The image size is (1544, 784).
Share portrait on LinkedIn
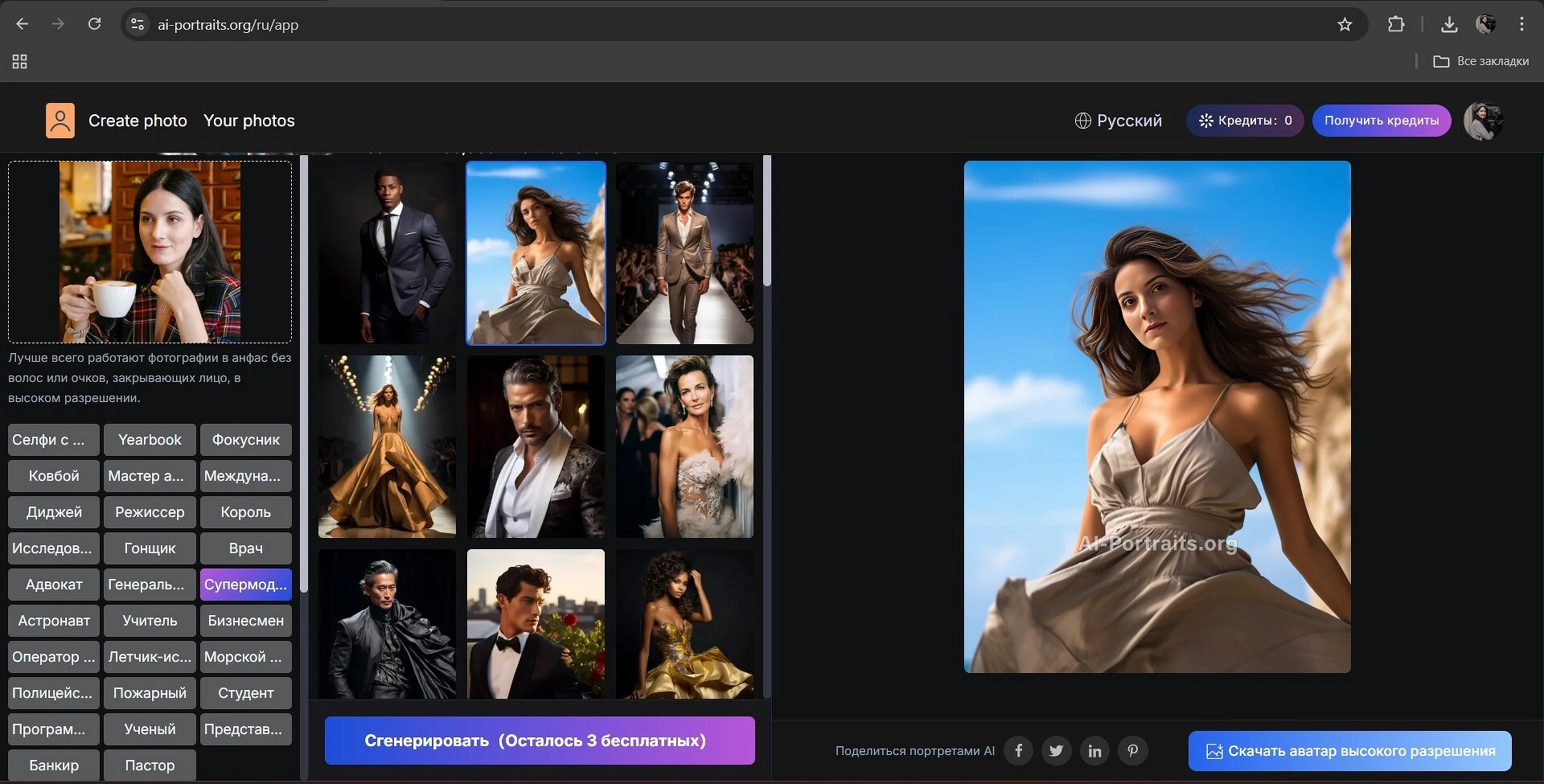click(x=1094, y=750)
